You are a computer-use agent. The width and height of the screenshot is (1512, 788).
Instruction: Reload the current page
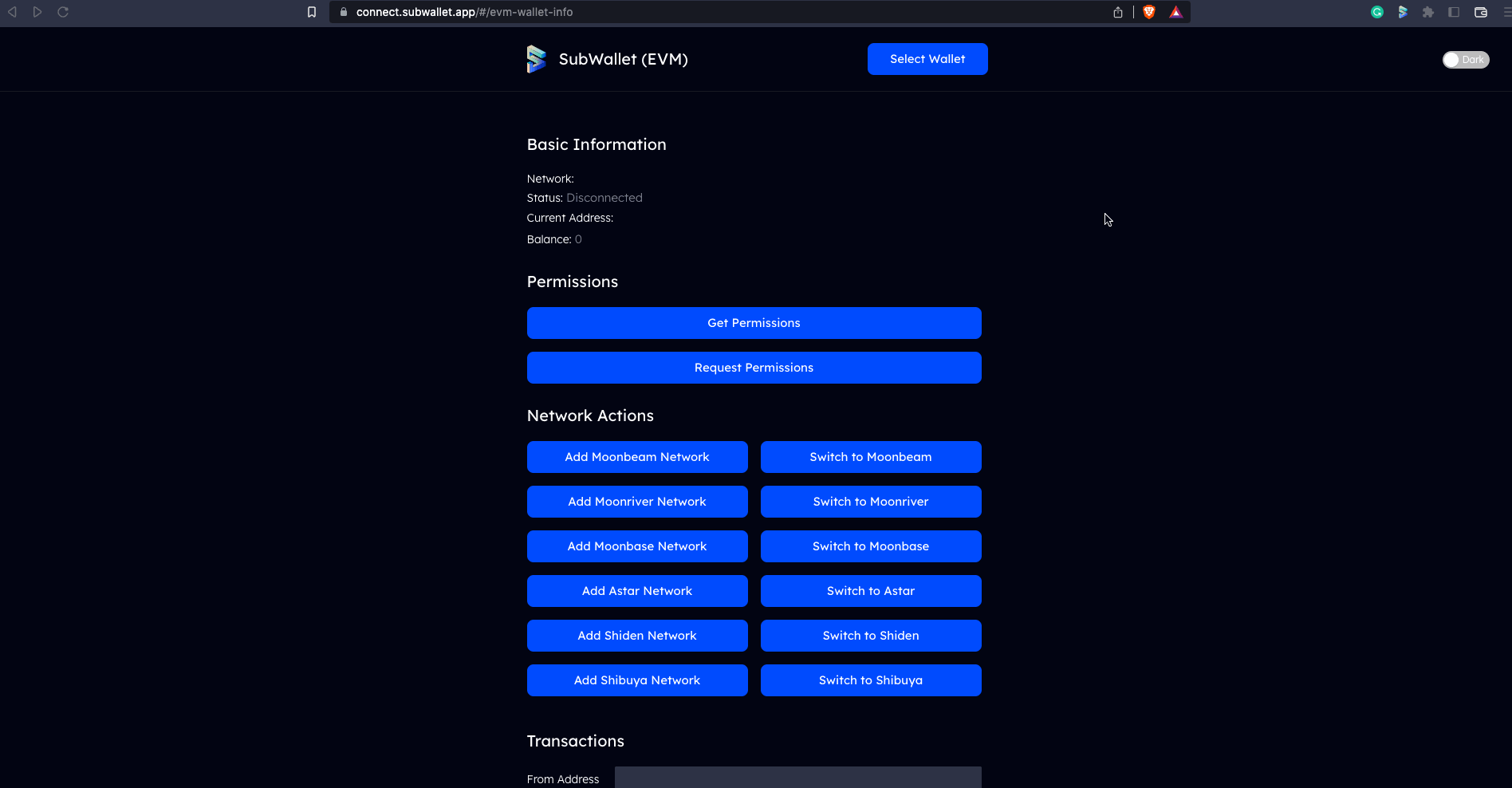tap(62, 12)
